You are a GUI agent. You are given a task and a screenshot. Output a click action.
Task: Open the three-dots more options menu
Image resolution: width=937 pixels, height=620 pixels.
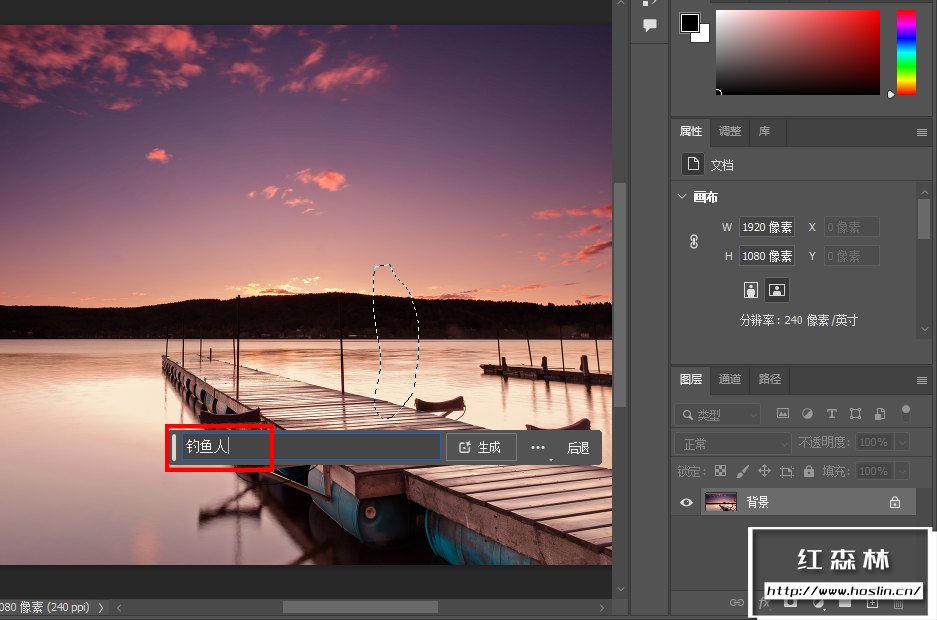pos(538,447)
